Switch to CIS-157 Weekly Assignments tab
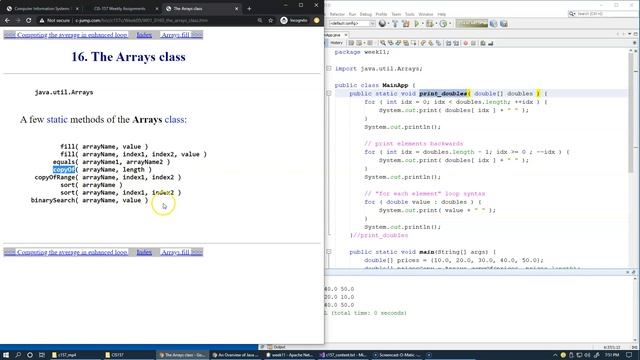 coord(120,9)
